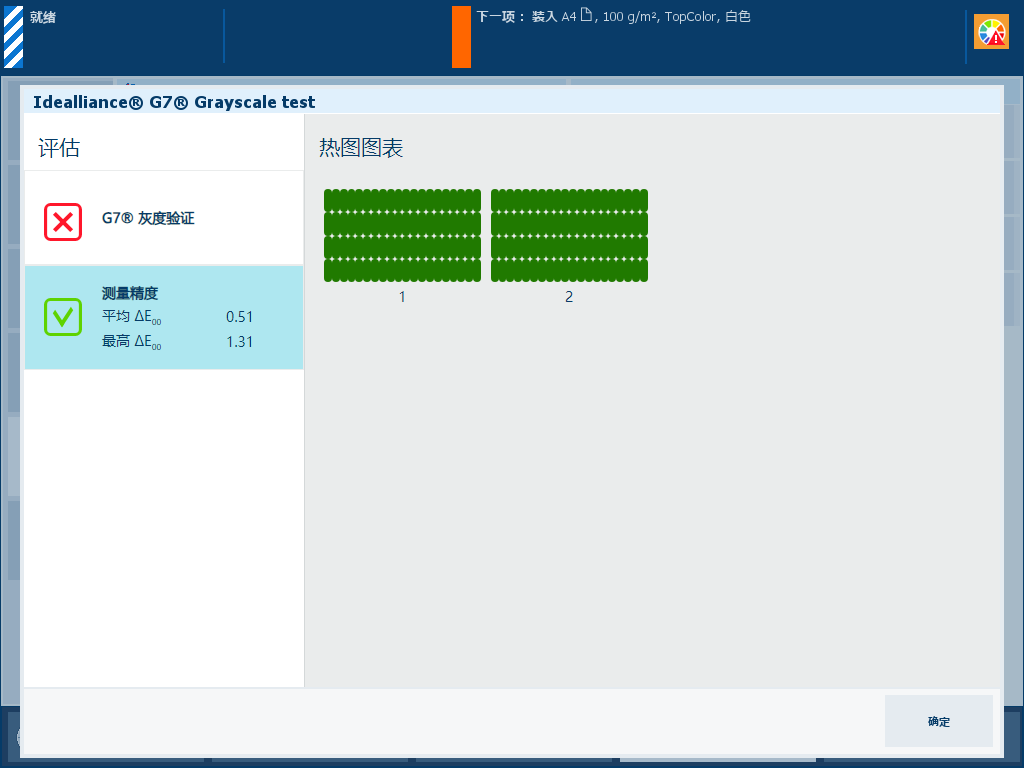Image resolution: width=1024 pixels, height=768 pixels.
Task: Click the A4 page icon in header
Action: point(586,15)
